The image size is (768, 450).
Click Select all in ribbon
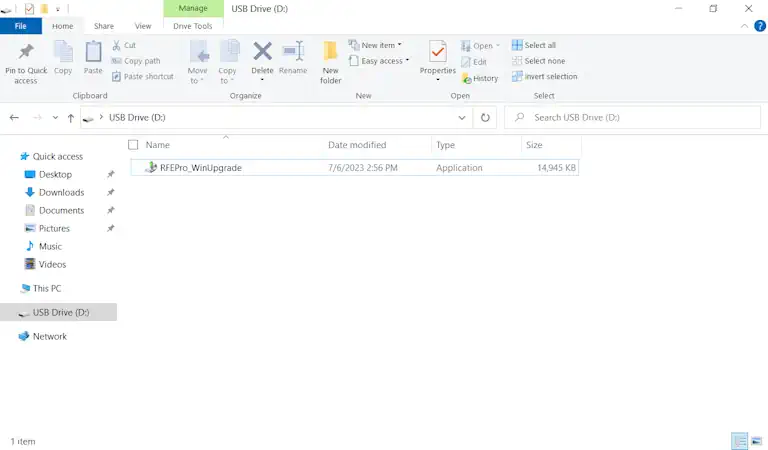tap(534, 45)
